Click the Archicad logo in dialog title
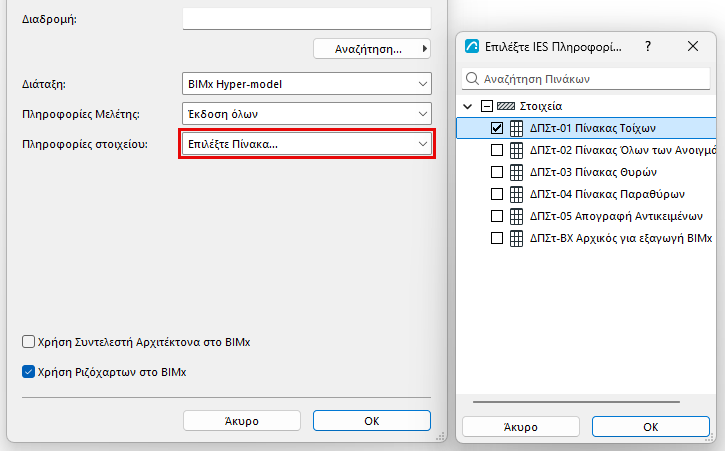 pyautogui.click(x=472, y=47)
